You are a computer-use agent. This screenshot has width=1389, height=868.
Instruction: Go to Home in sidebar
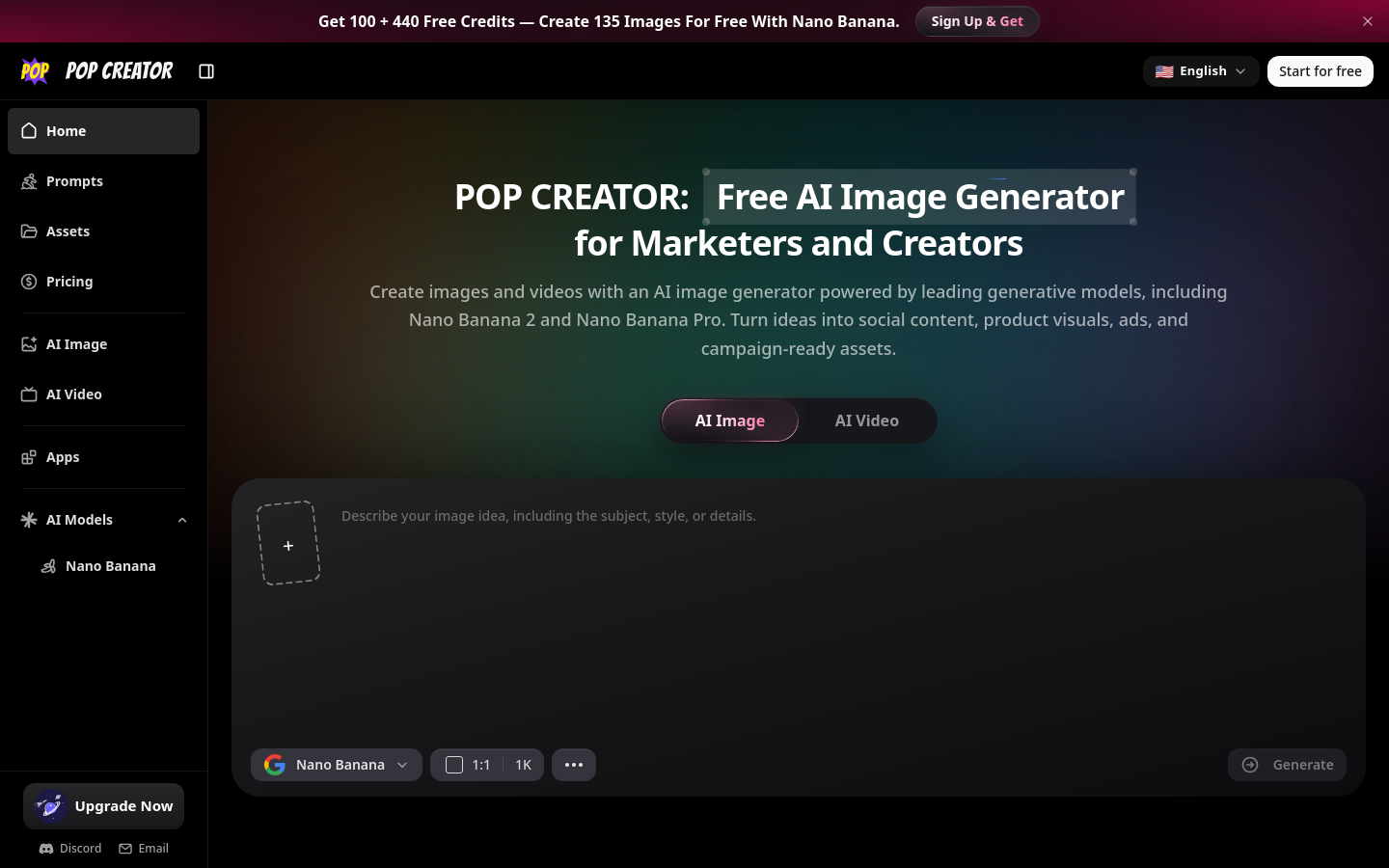pyautogui.click(x=103, y=131)
